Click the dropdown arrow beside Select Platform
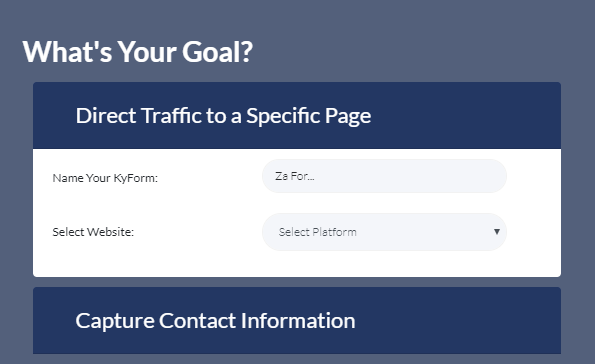 pos(496,232)
